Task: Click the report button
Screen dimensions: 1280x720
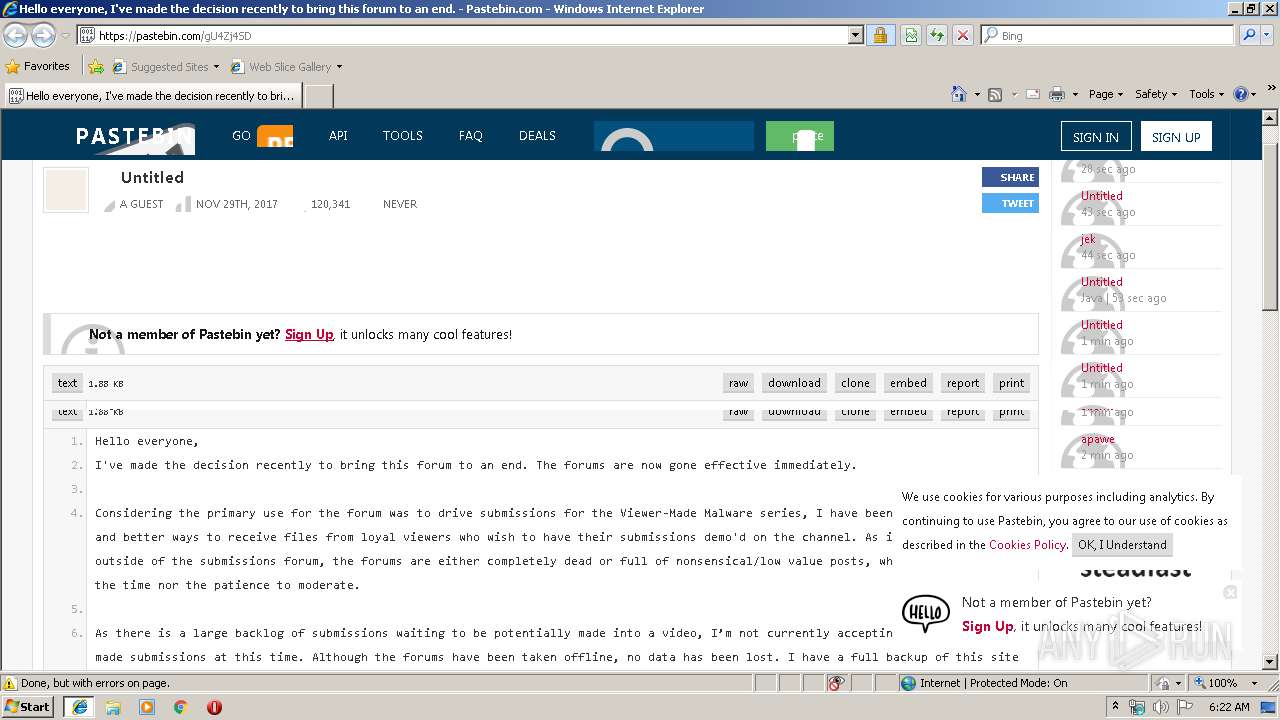Action: 963,383
